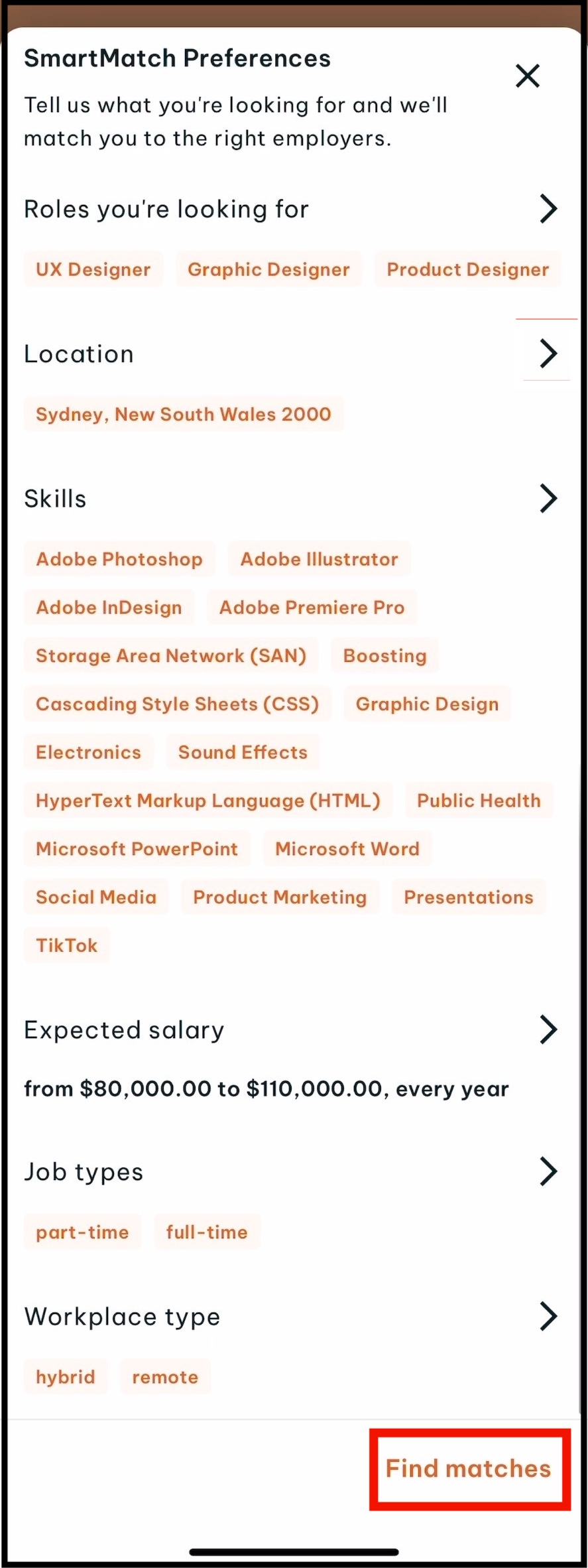This screenshot has width=588, height=1568.
Task: Select the Adobe Photoshop skill tag
Action: (x=119, y=559)
